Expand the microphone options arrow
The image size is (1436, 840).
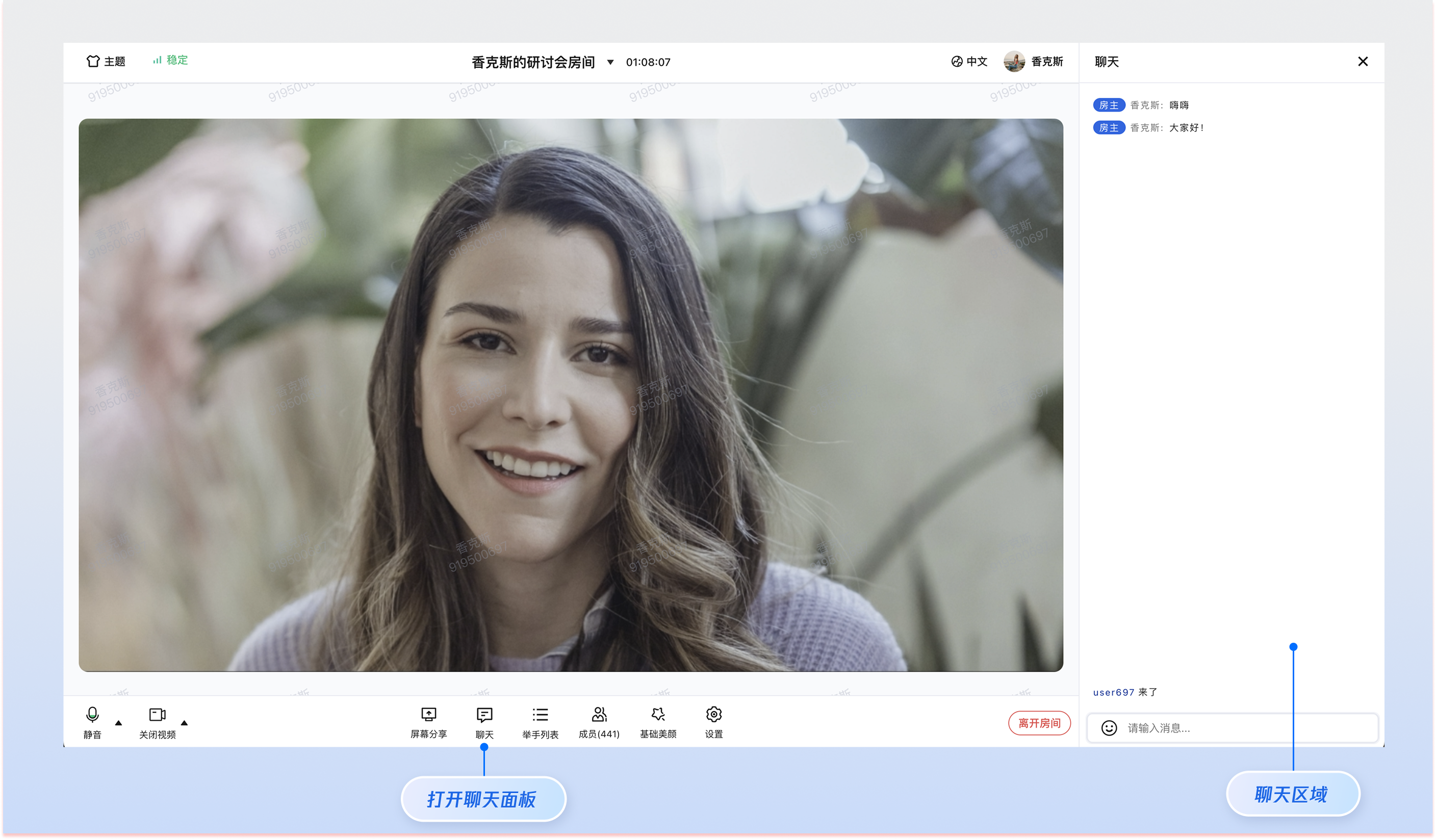(x=118, y=723)
